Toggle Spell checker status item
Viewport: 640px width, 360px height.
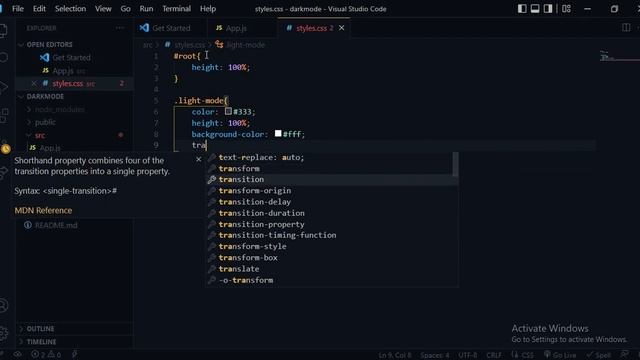599,355
